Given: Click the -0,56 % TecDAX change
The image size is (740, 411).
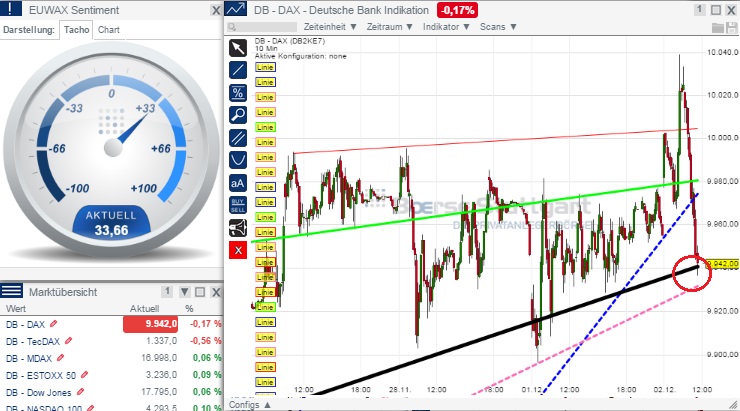Looking at the screenshot, I should coord(205,341).
